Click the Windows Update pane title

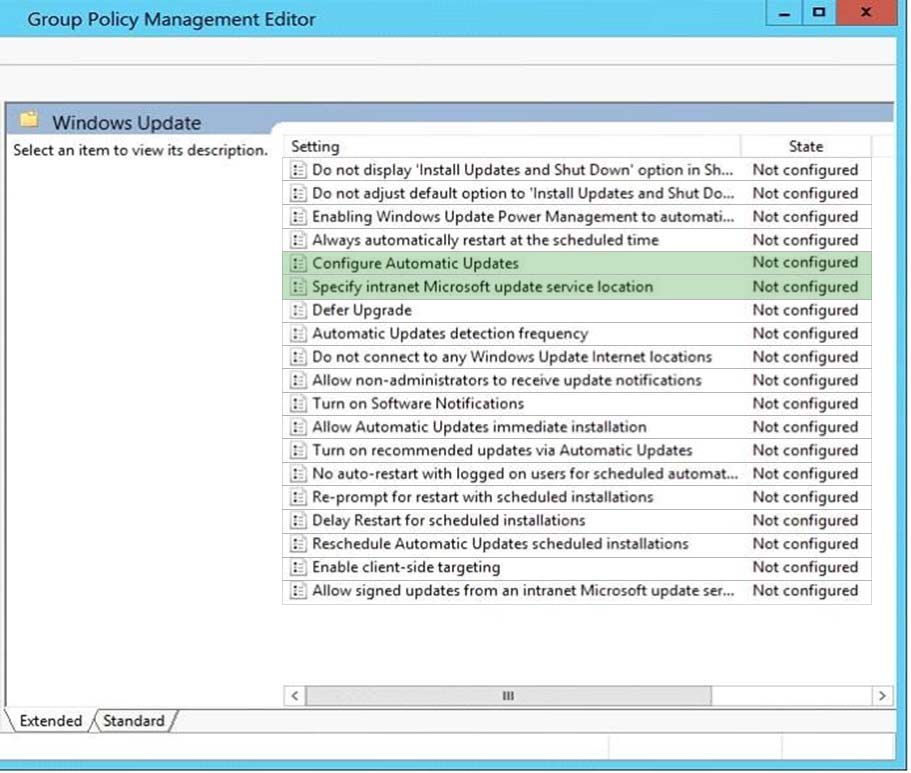[x=127, y=123]
